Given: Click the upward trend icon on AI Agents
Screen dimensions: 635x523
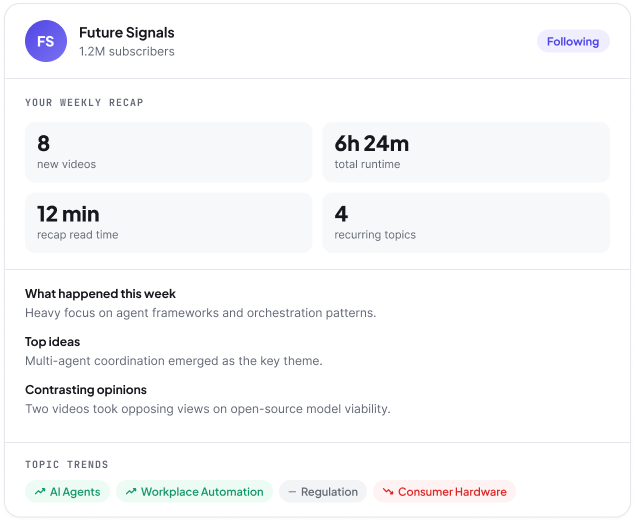Looking at the screenshot, I should click(40, 491).
